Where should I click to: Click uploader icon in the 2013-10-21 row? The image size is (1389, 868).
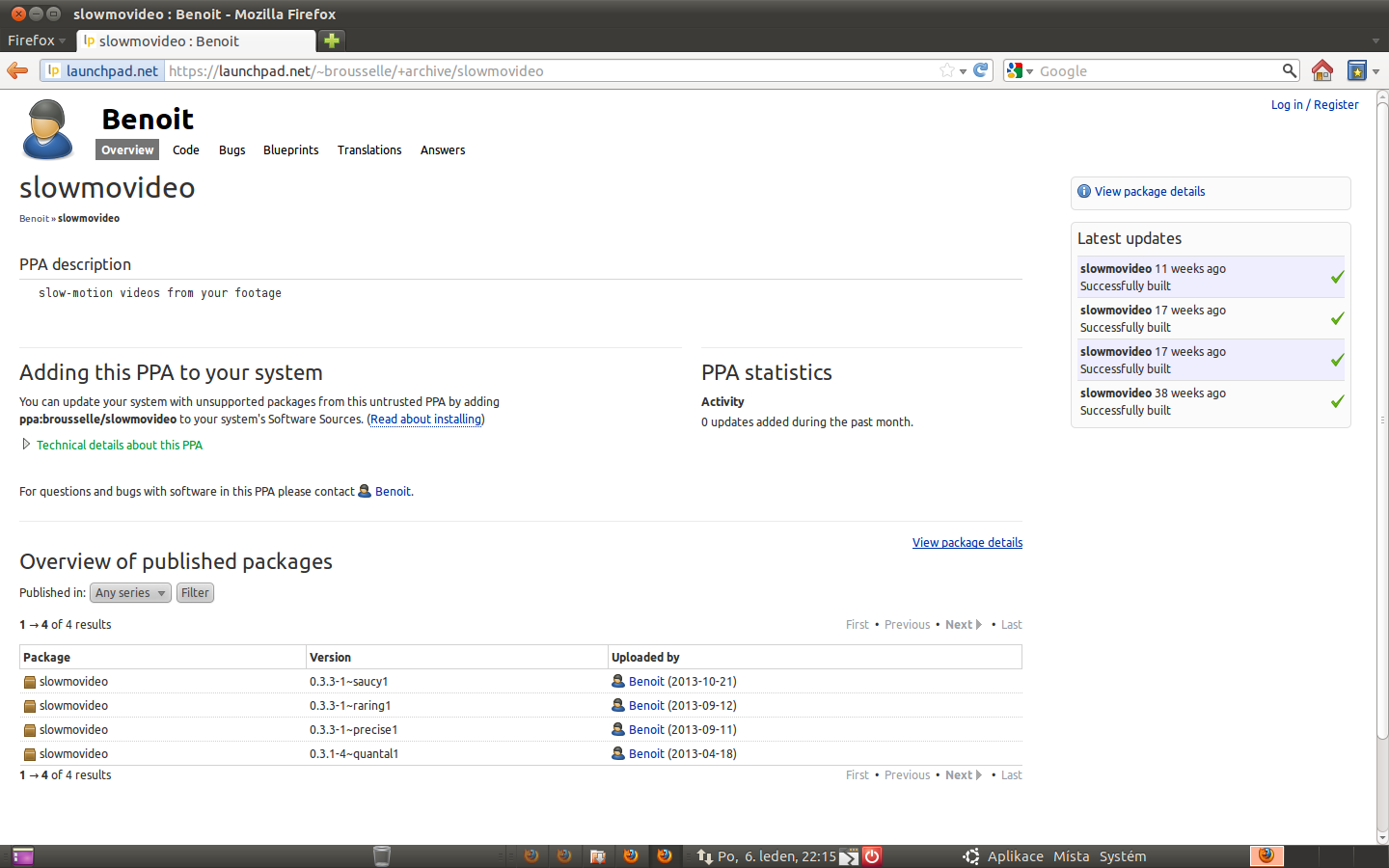[618, 681]
